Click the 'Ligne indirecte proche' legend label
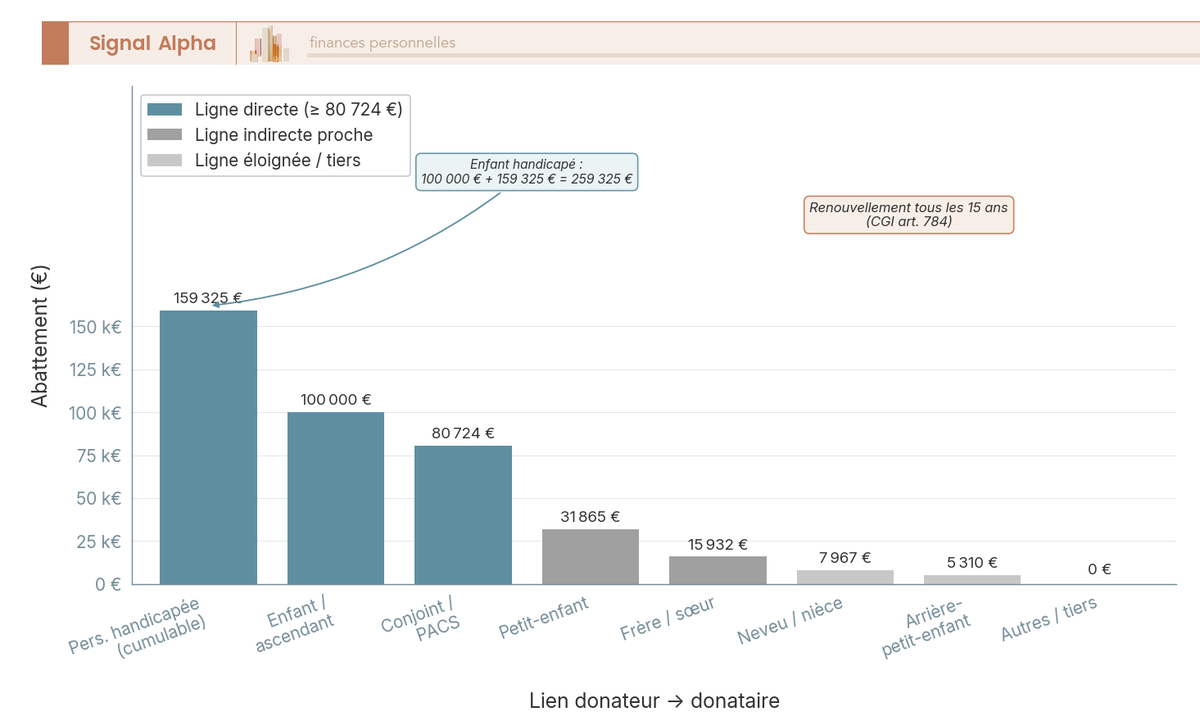This screenshot has height=721, width=1200. click(x=284, y=135)
